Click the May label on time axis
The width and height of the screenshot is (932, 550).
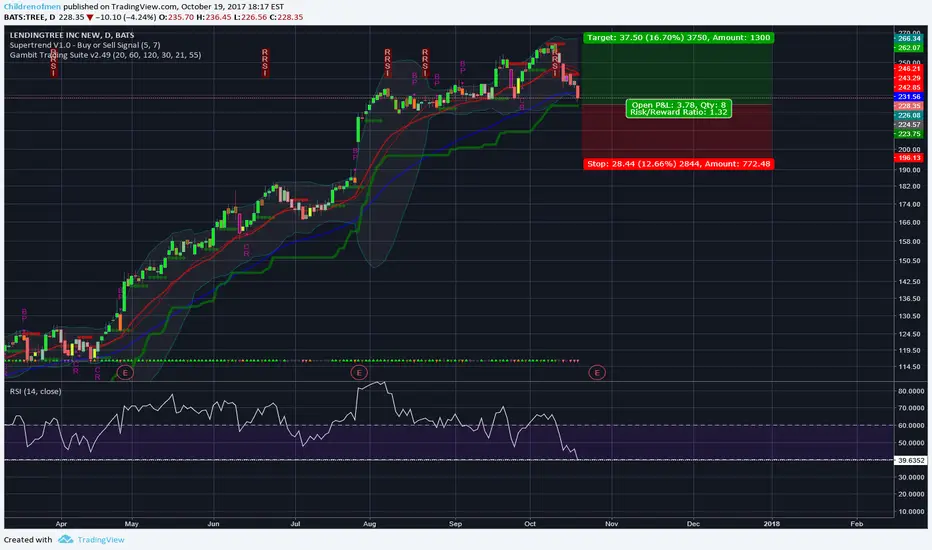pos(131,524)
